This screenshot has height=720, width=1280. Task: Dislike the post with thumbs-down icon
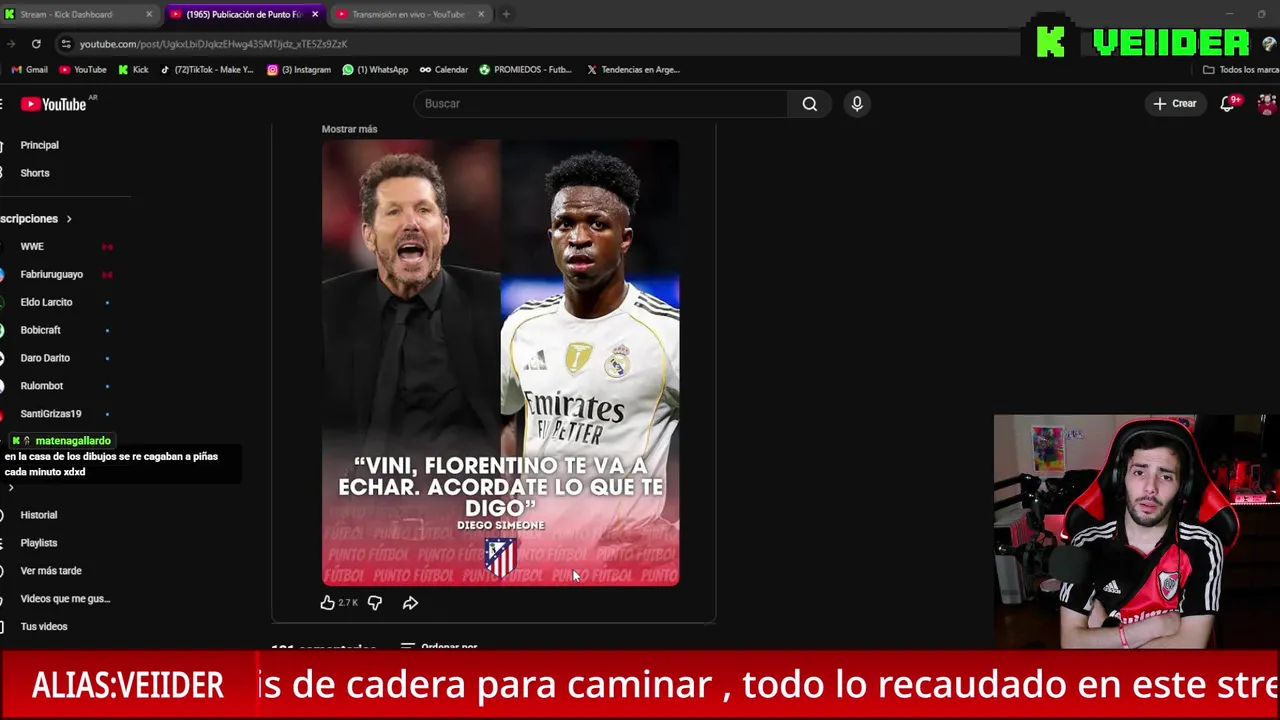tap(375, 603)
